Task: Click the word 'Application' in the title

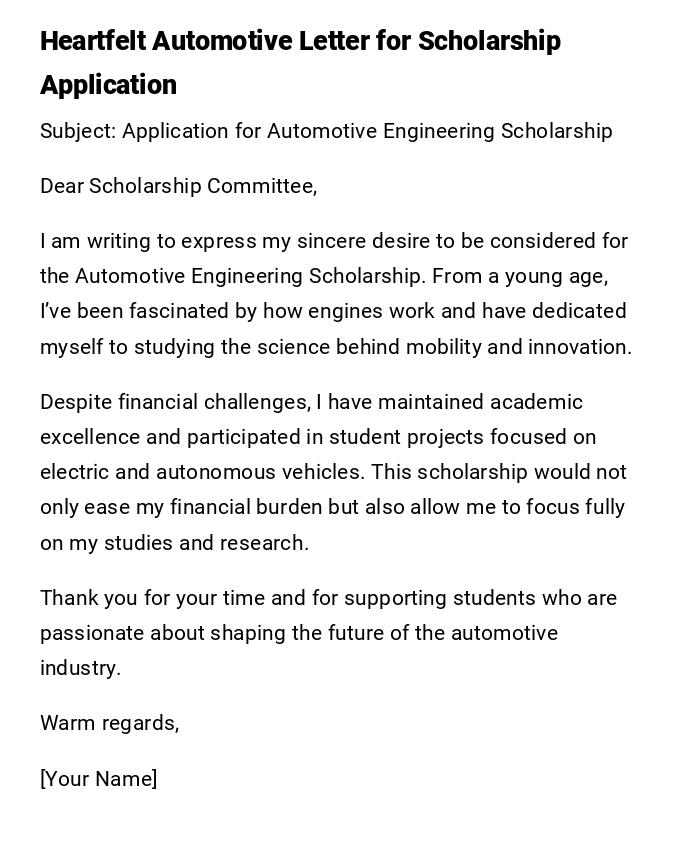Action: coord(108,85)
